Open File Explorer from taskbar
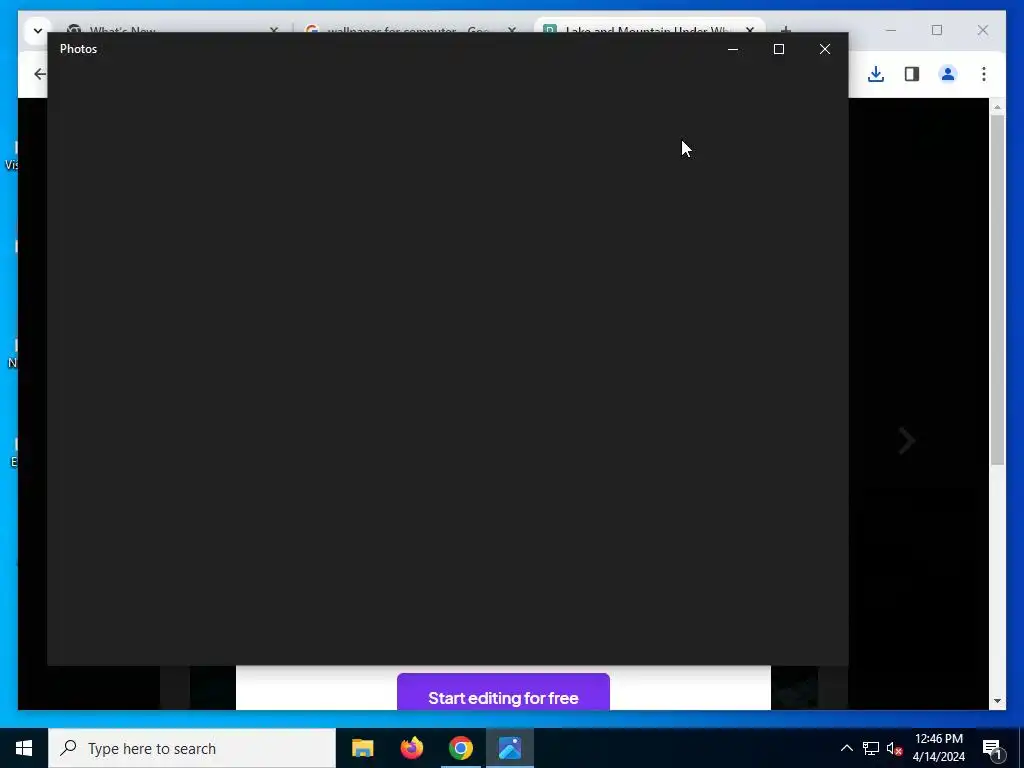 click(362, 748)
